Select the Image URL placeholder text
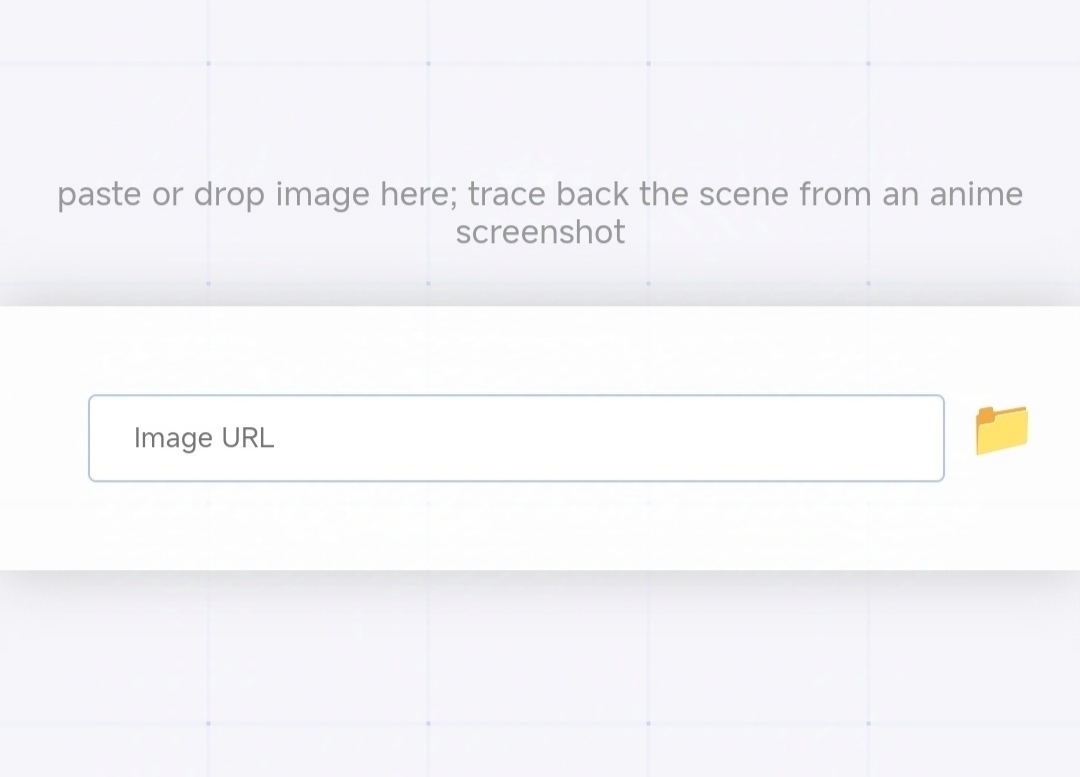Image resolution: width=1080 pixels, height=777 pixels. [x=204, y=438]
